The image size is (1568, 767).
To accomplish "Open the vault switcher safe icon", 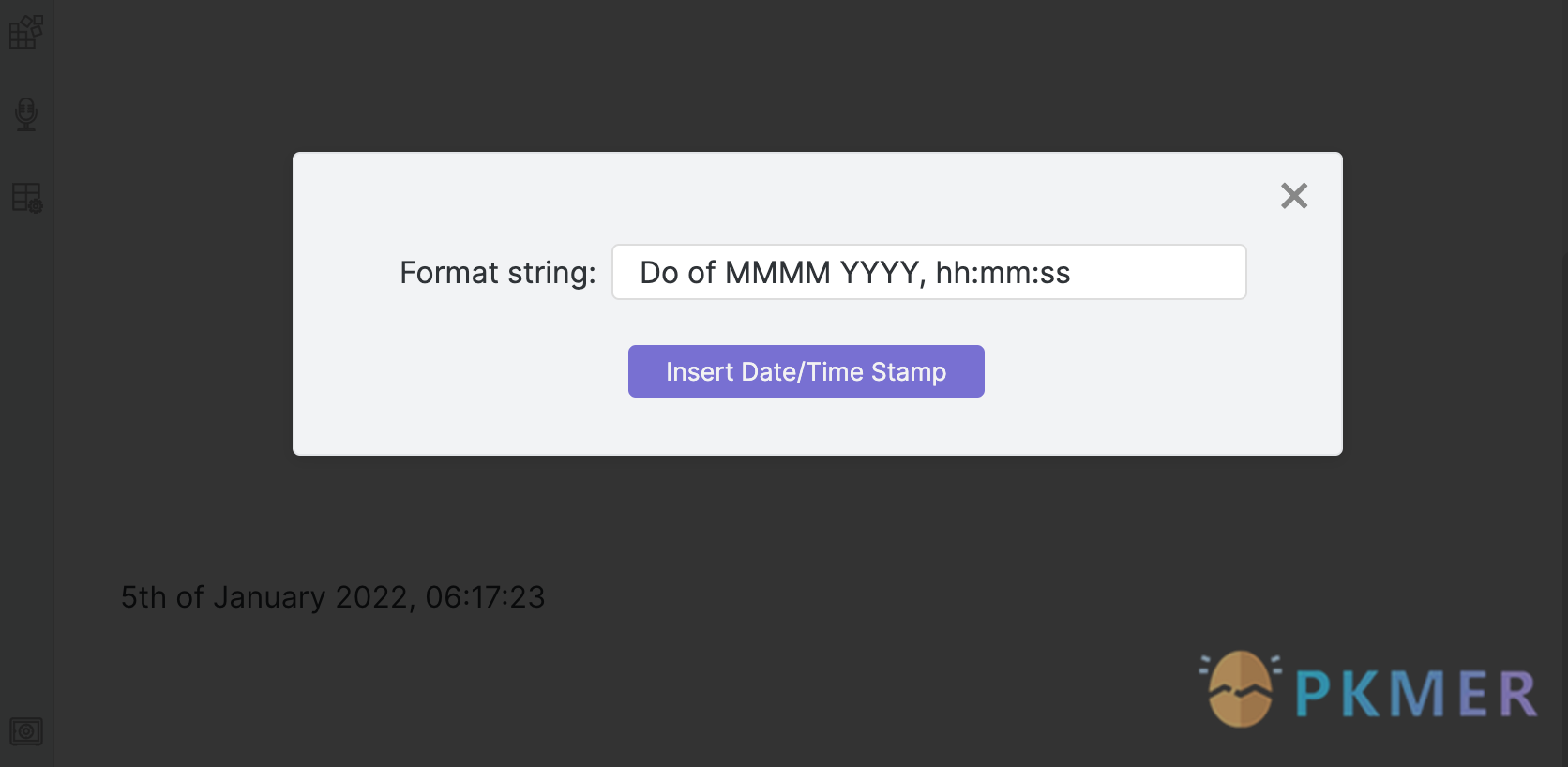I will [26, 730].
